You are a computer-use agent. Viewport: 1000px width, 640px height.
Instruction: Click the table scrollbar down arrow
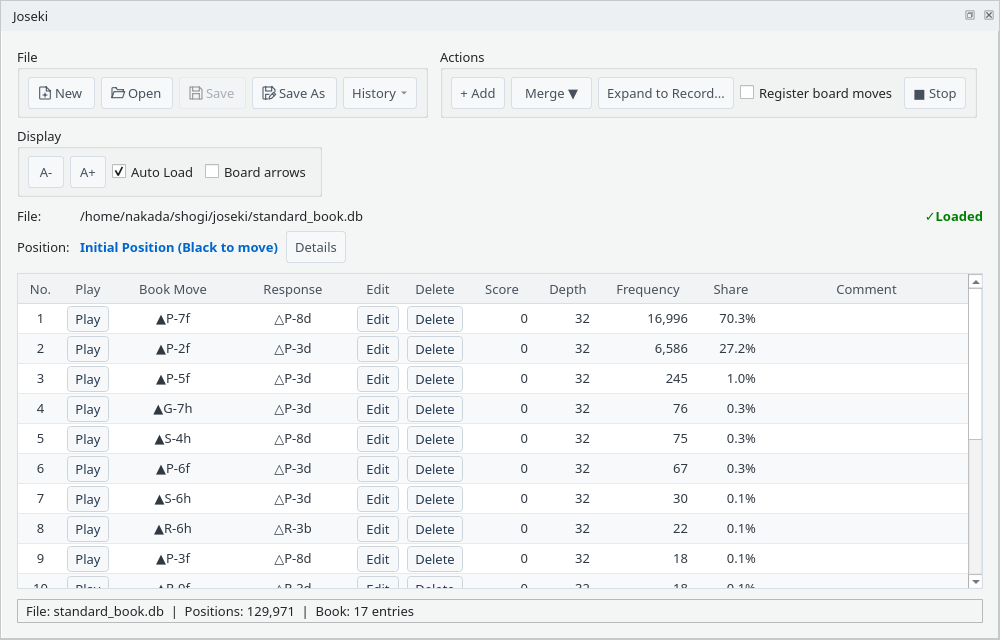975,581
